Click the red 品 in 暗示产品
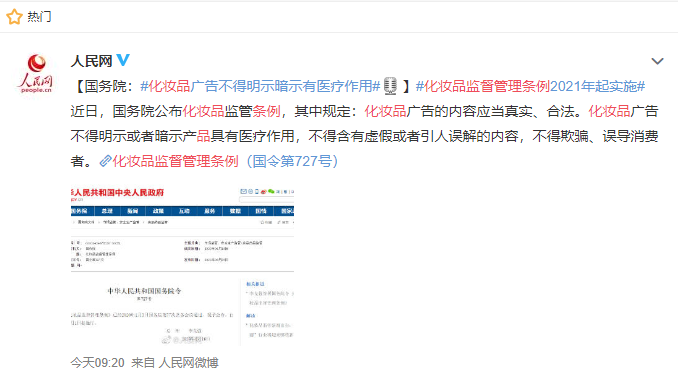Image resolution: width=678 pixels, height=384 pixels. pyautogui.click(x=203, y=136)
